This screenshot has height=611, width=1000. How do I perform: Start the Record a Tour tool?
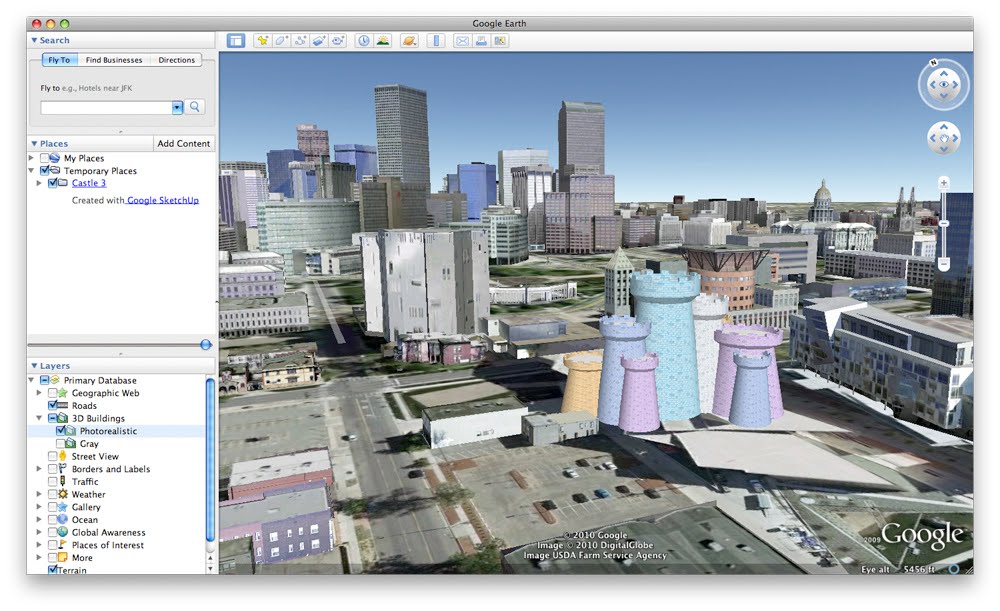click(338, 41)
